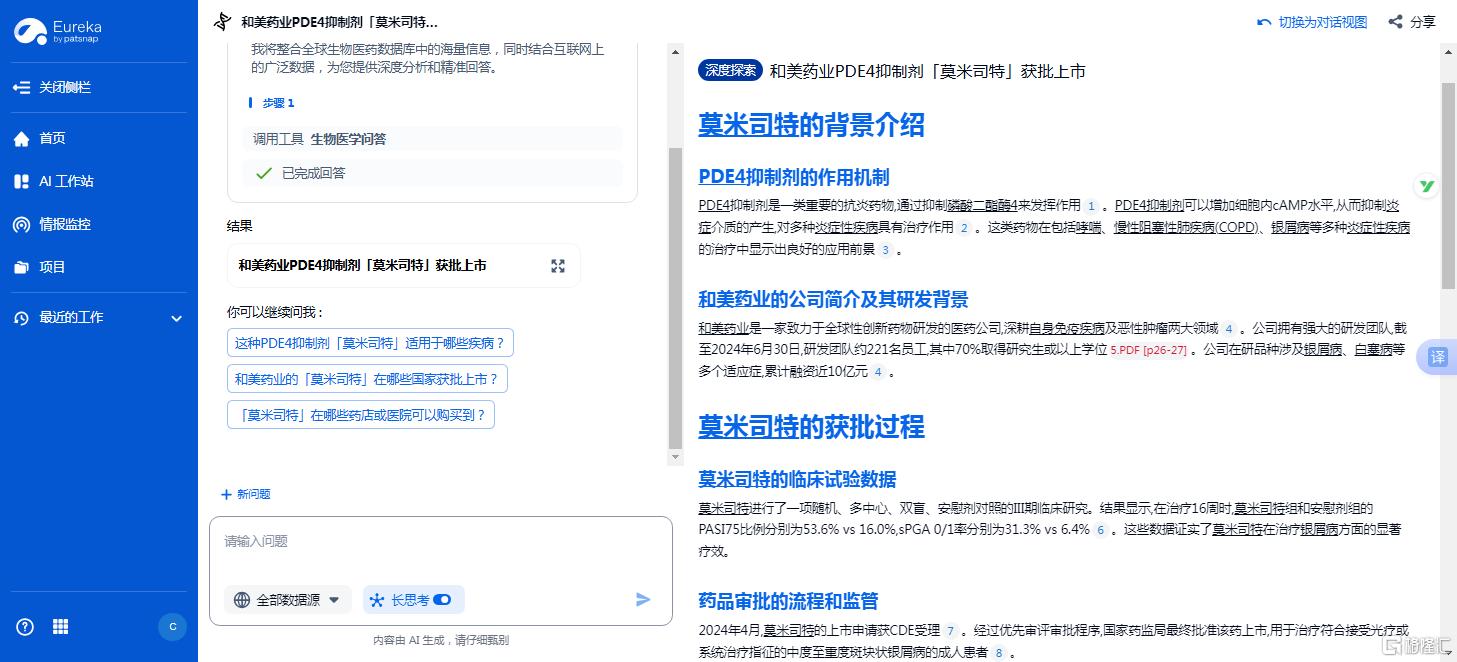Open citation 7 reference marker

(x=951, y=631)
